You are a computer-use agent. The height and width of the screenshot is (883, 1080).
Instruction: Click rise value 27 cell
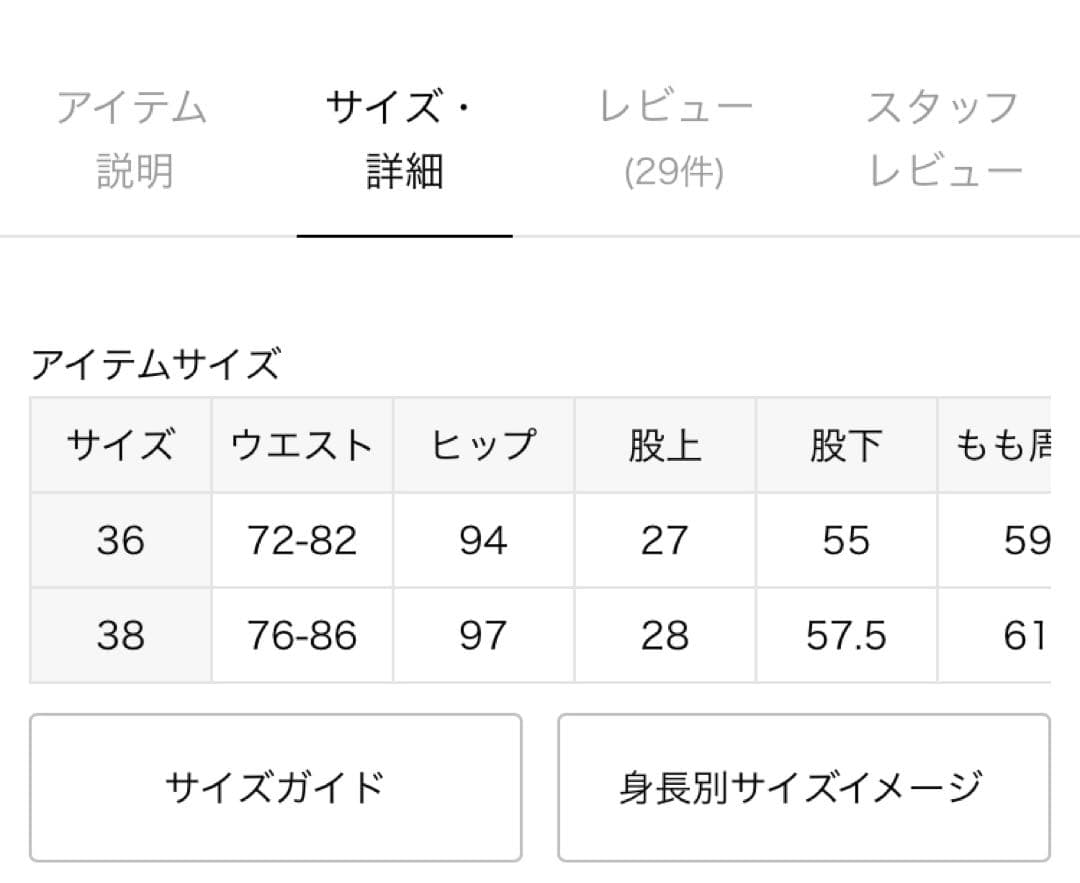click(665, 541)
